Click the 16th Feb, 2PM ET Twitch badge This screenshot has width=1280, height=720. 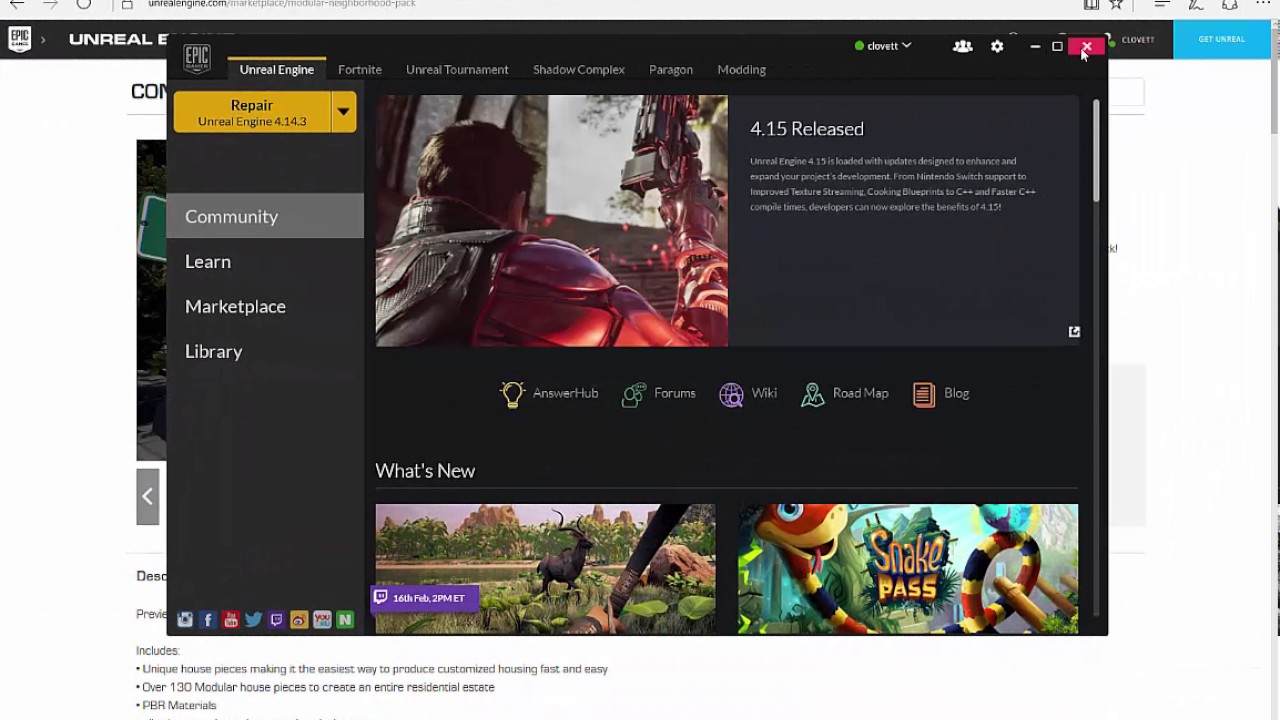(425, 598)
